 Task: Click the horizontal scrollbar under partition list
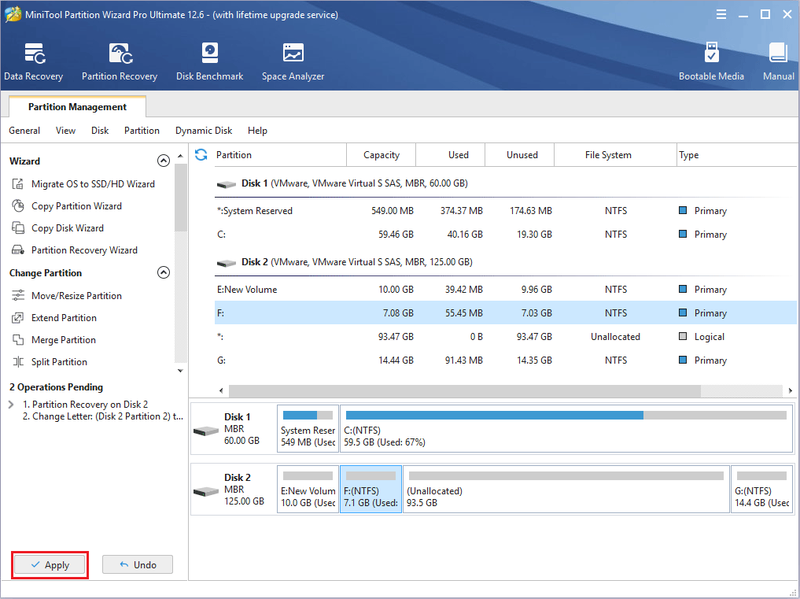(x=464, y=391)
